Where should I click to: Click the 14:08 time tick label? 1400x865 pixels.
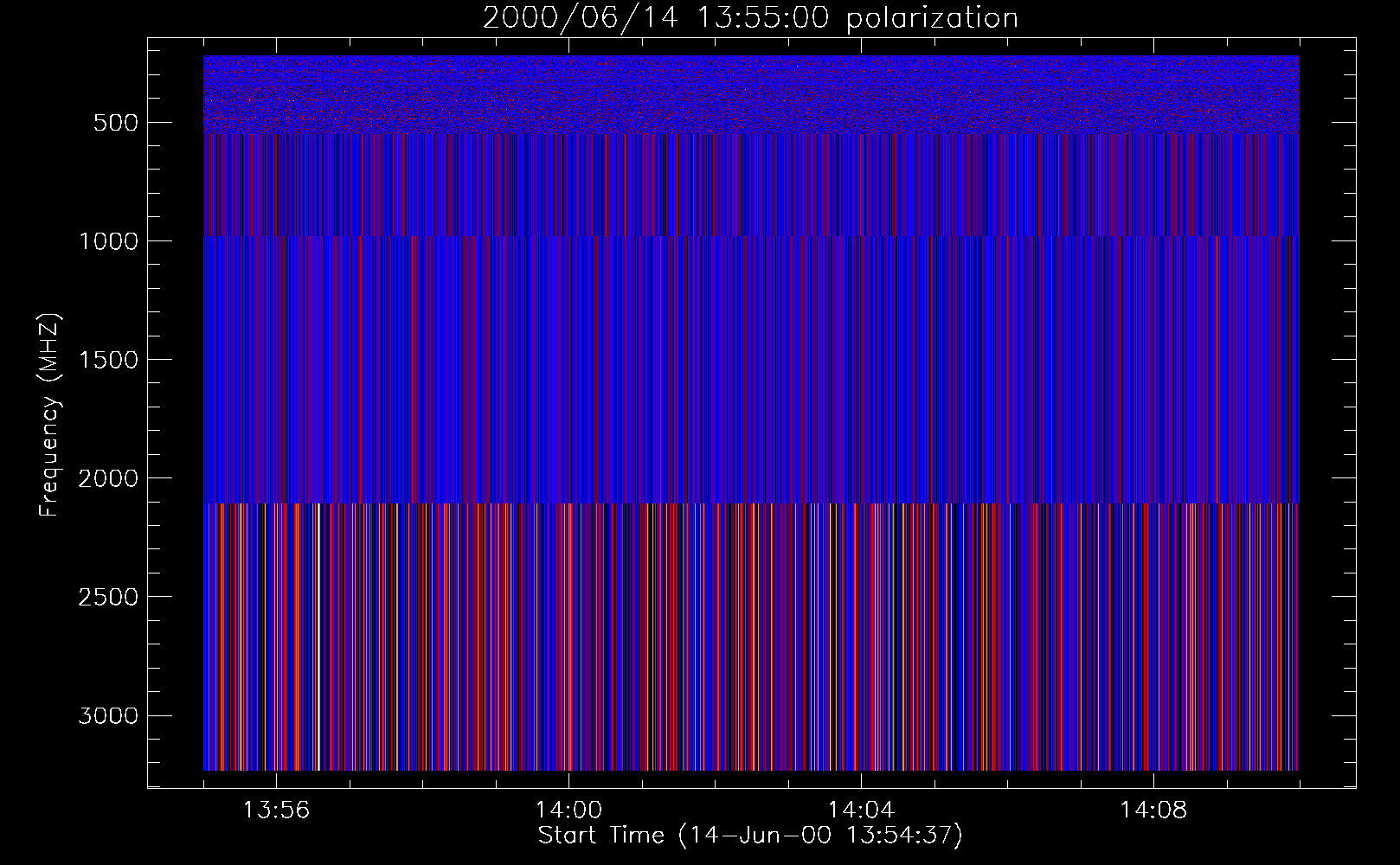[1153, 811]
